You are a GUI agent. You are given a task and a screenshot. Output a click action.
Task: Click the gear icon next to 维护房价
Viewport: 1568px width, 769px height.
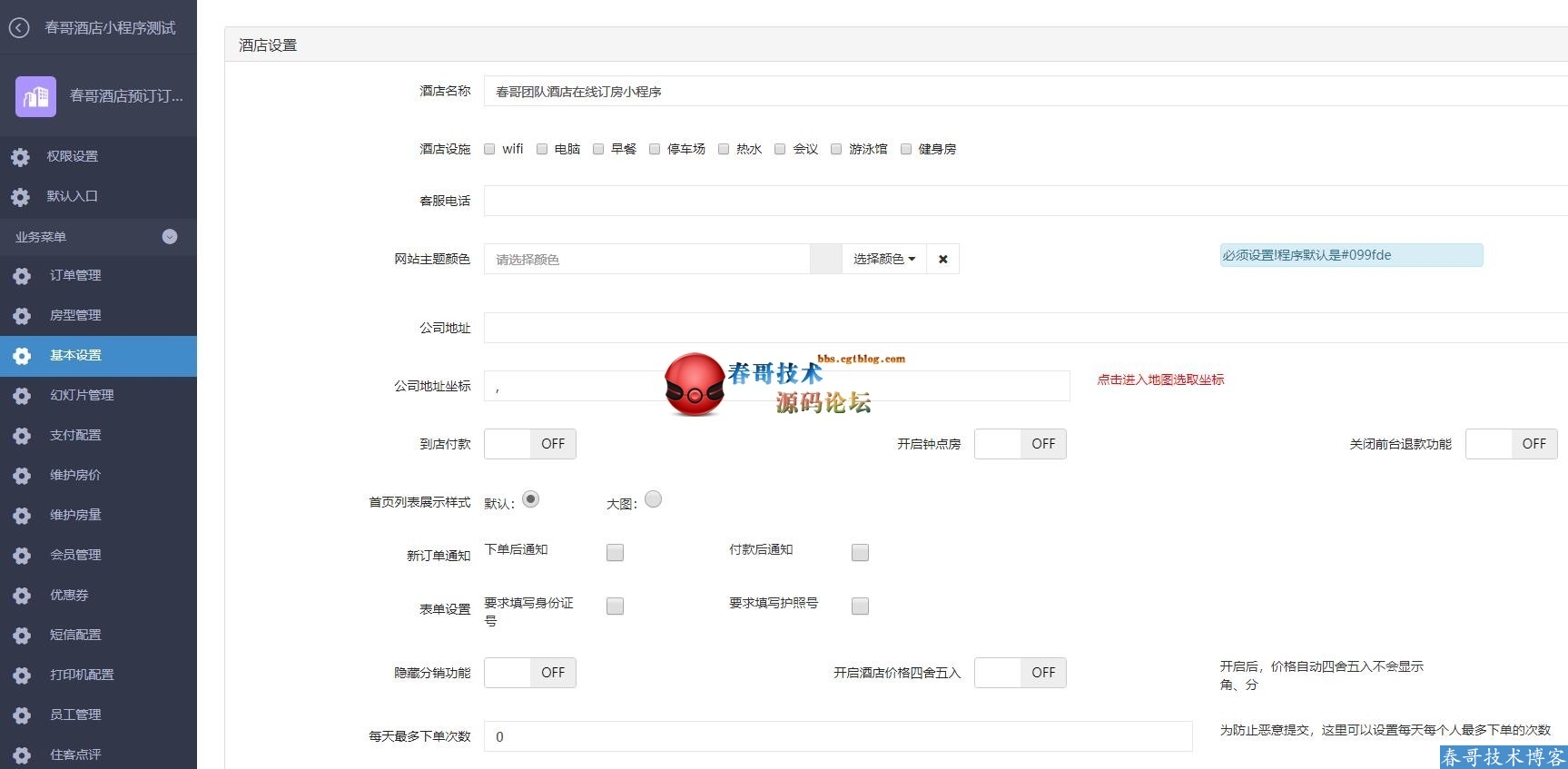(x=22, y=476)
